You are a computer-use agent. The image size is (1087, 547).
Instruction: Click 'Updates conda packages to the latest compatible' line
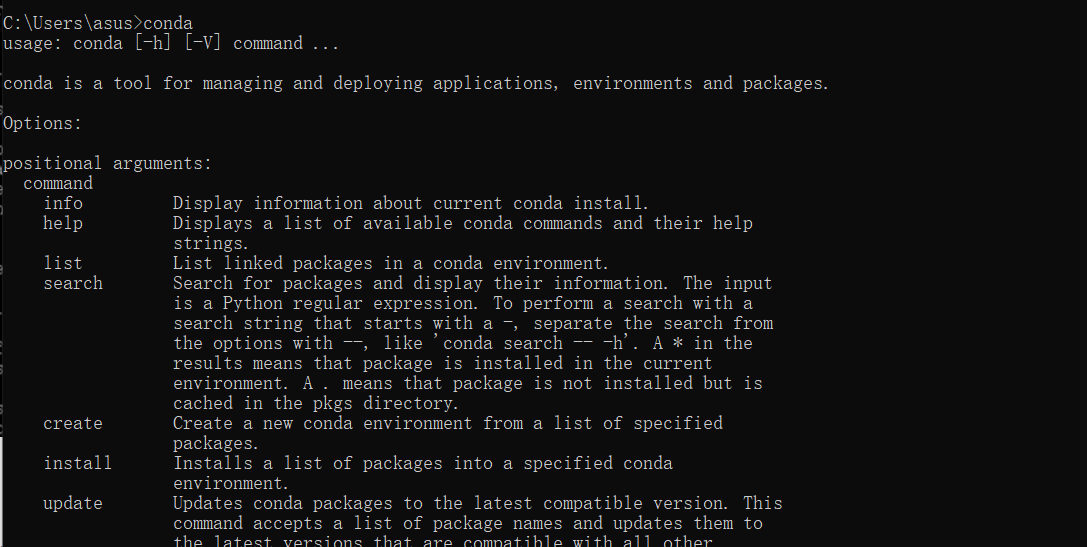pyautogui.click(x=478, y=503)
